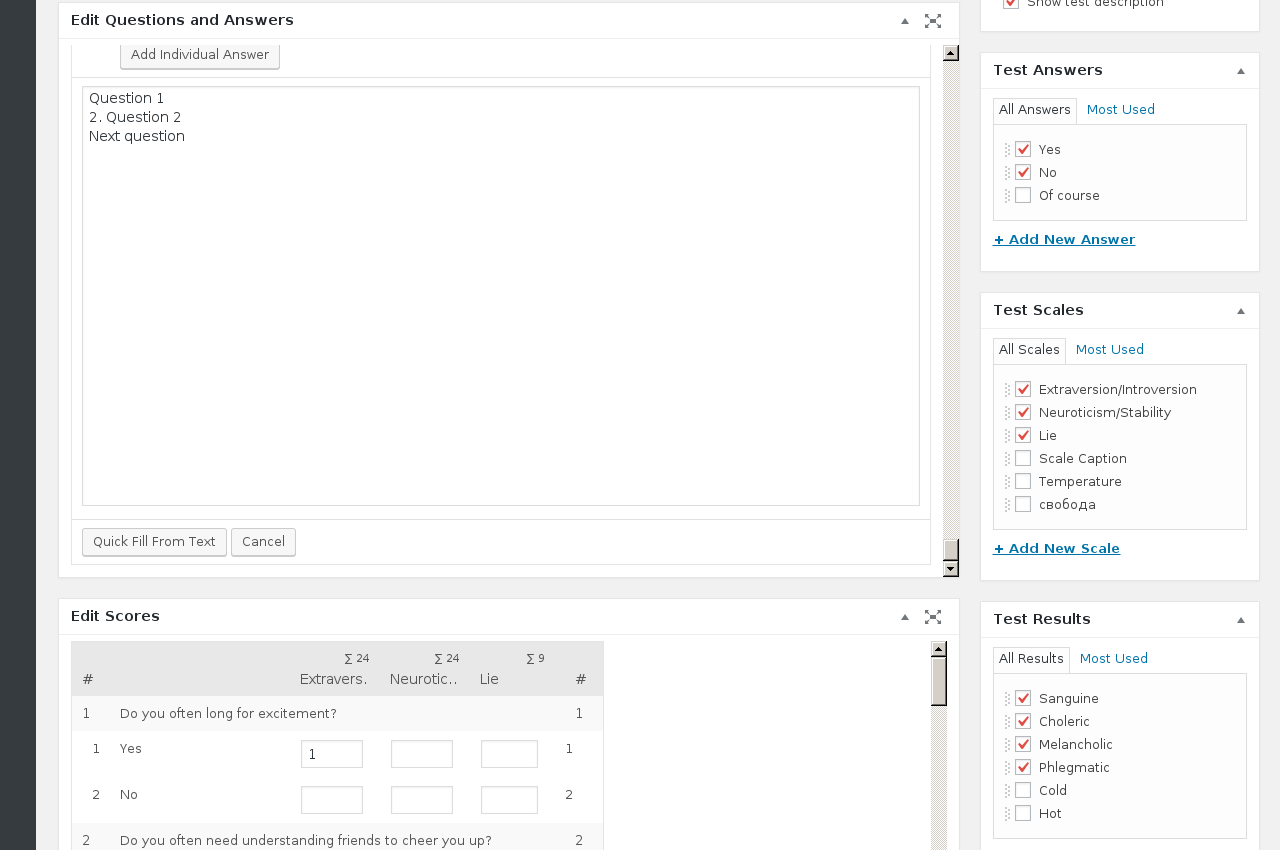Click the questions panel scrollbar down arrow

click(x=951, y=569)
